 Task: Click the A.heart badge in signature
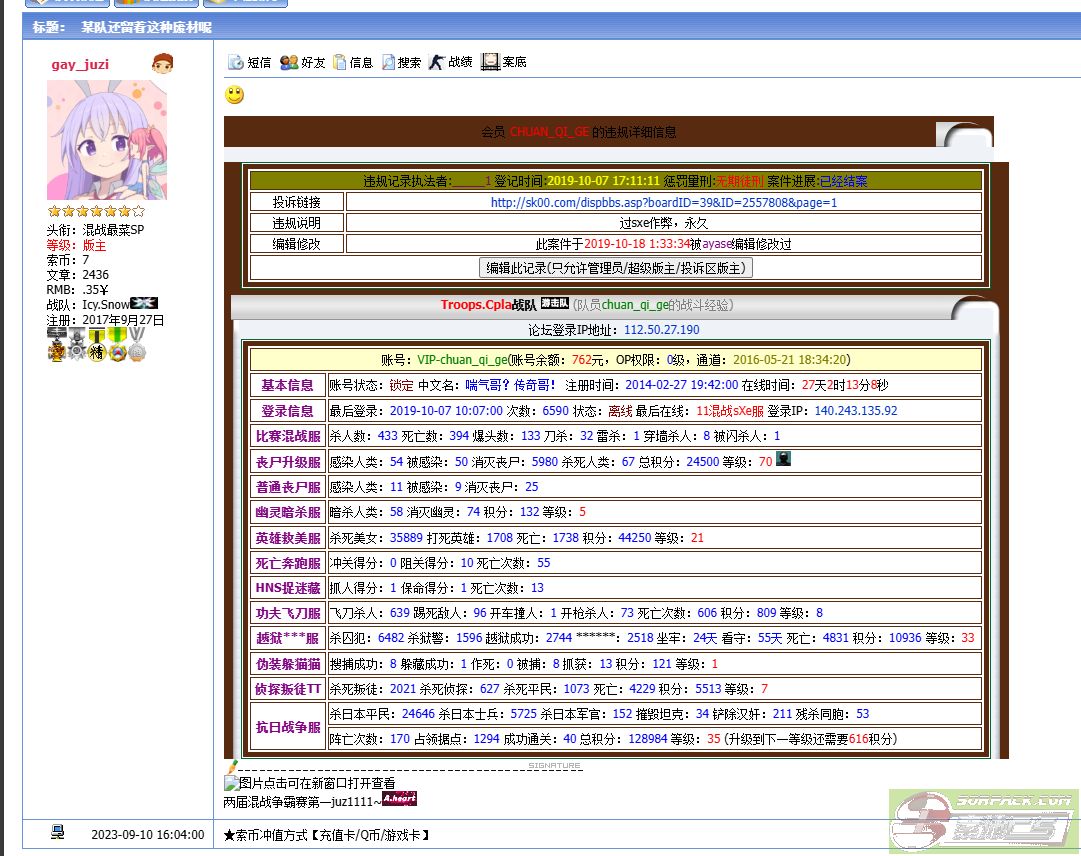[399, 799]
